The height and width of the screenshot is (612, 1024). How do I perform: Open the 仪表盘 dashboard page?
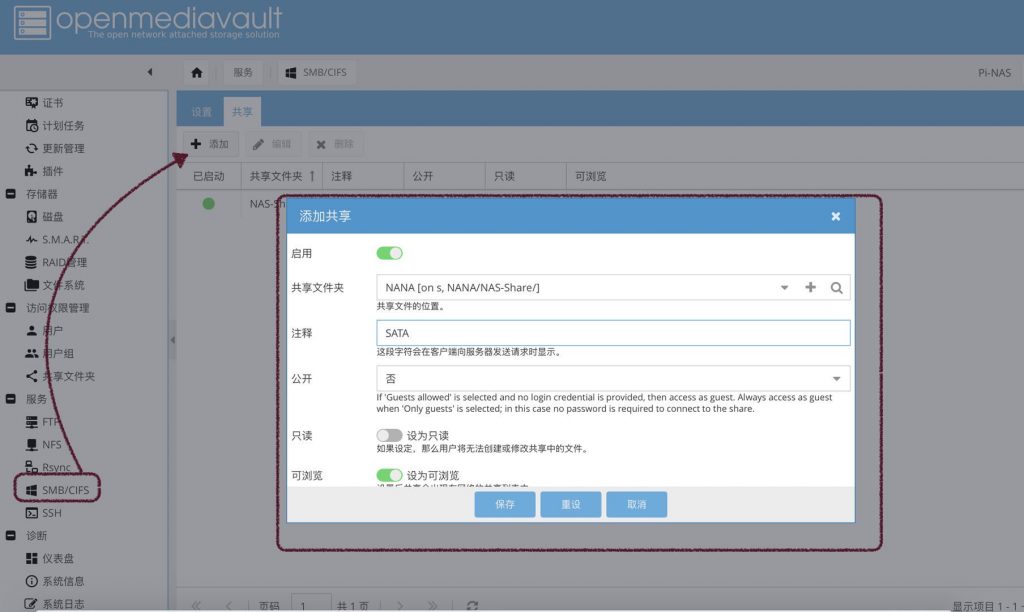click(50, 558)
